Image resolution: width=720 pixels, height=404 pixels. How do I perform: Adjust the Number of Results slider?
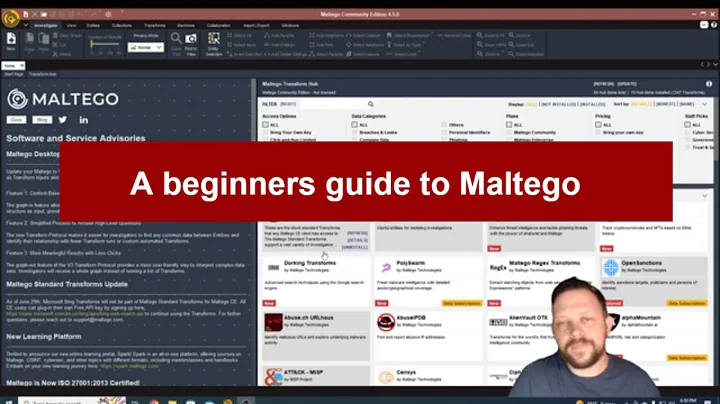pyautogui.click(x=105, y=44)
